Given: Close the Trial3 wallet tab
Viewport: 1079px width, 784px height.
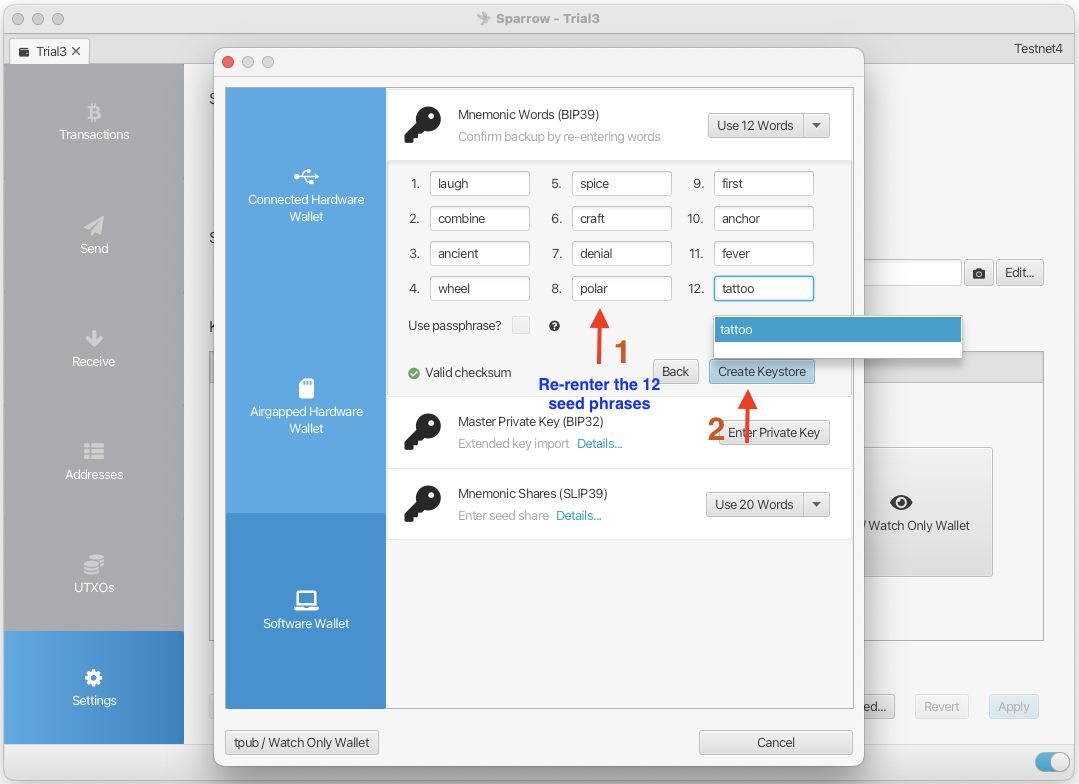Looking at the screenshot, I should point(76,51).
